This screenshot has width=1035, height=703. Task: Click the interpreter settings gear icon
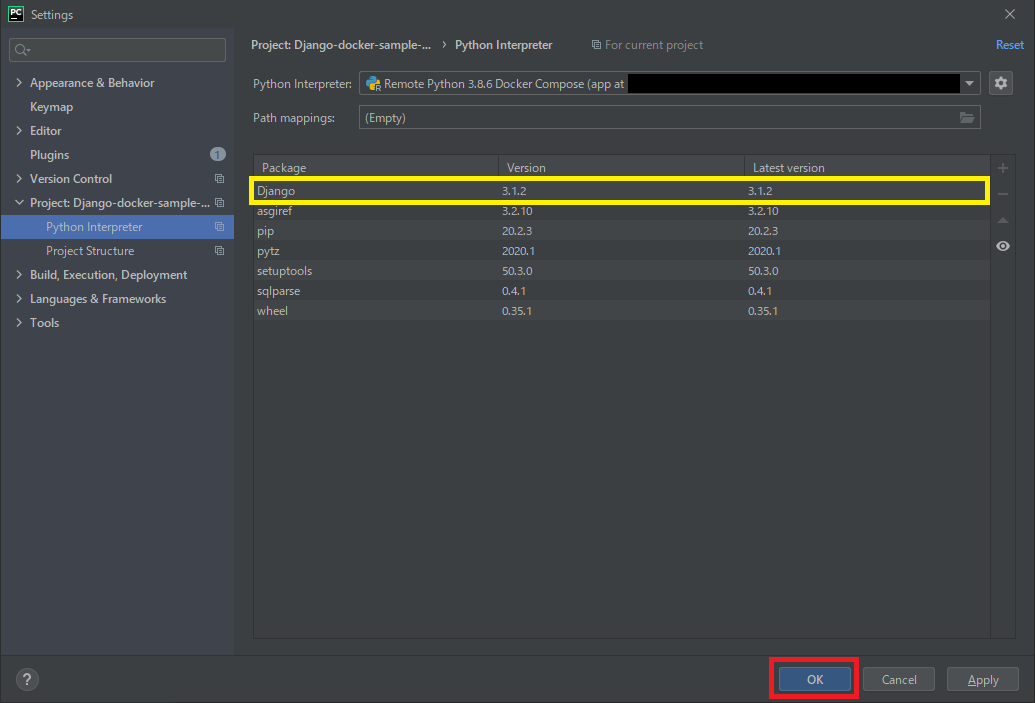1001,83
